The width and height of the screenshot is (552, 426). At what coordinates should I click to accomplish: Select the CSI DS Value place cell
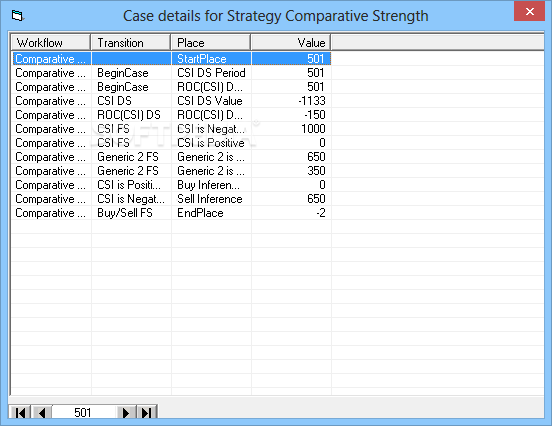211,101
